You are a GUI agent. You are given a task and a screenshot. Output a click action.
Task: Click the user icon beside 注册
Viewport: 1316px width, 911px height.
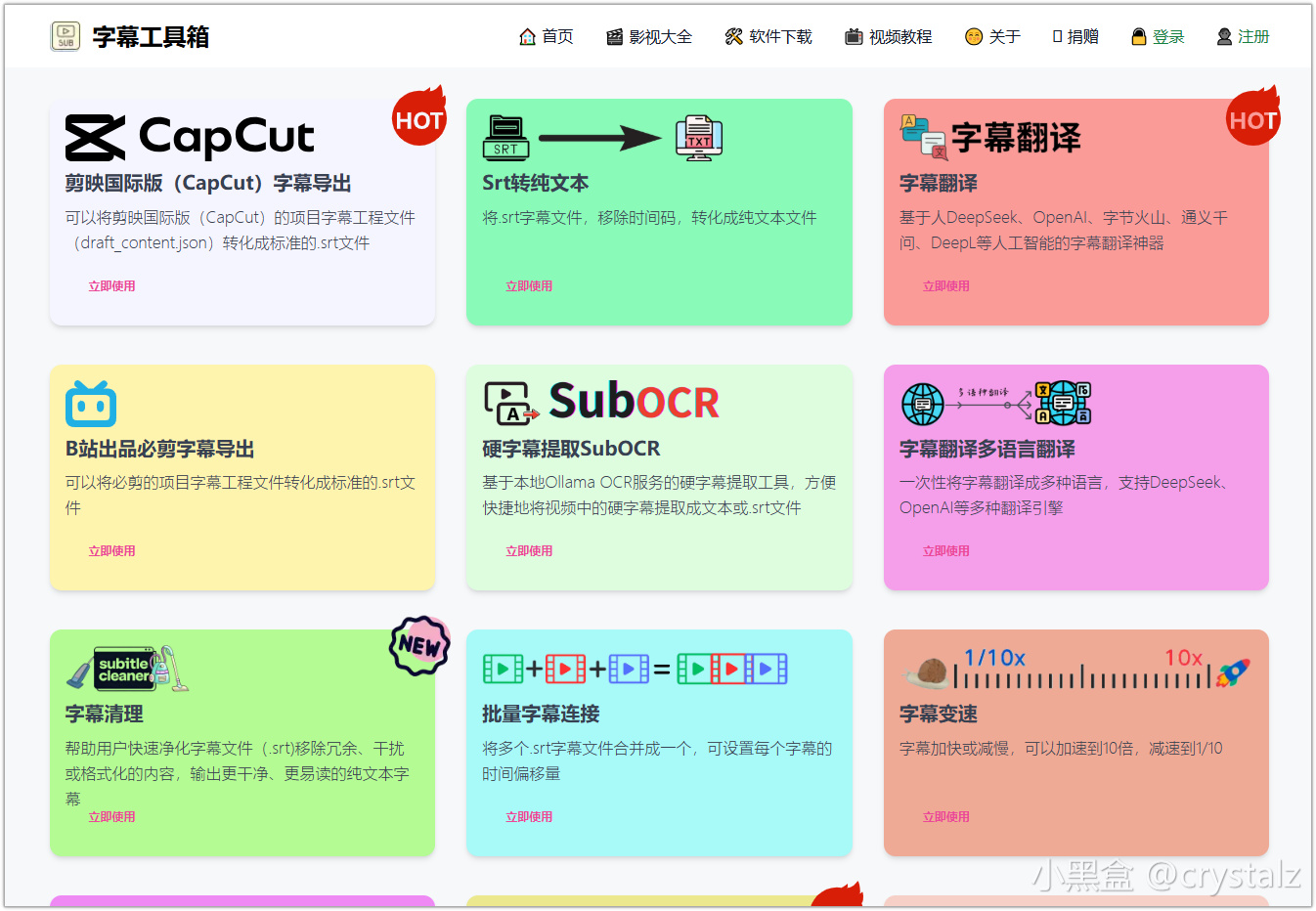click(1224, 37)
